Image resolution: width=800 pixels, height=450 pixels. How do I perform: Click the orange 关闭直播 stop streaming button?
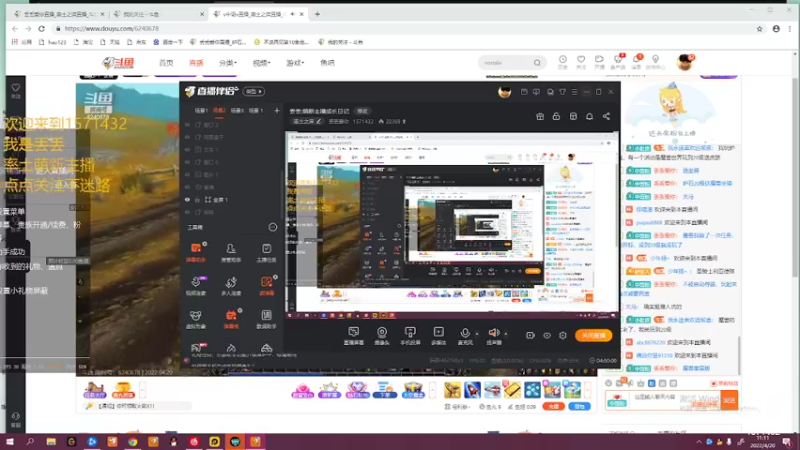click(x=593, y=335)
